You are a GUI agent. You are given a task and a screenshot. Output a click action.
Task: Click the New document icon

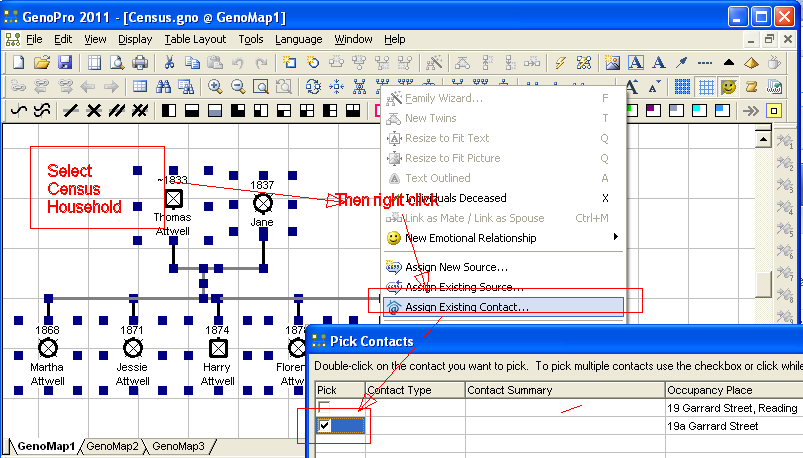coord(18,63)
